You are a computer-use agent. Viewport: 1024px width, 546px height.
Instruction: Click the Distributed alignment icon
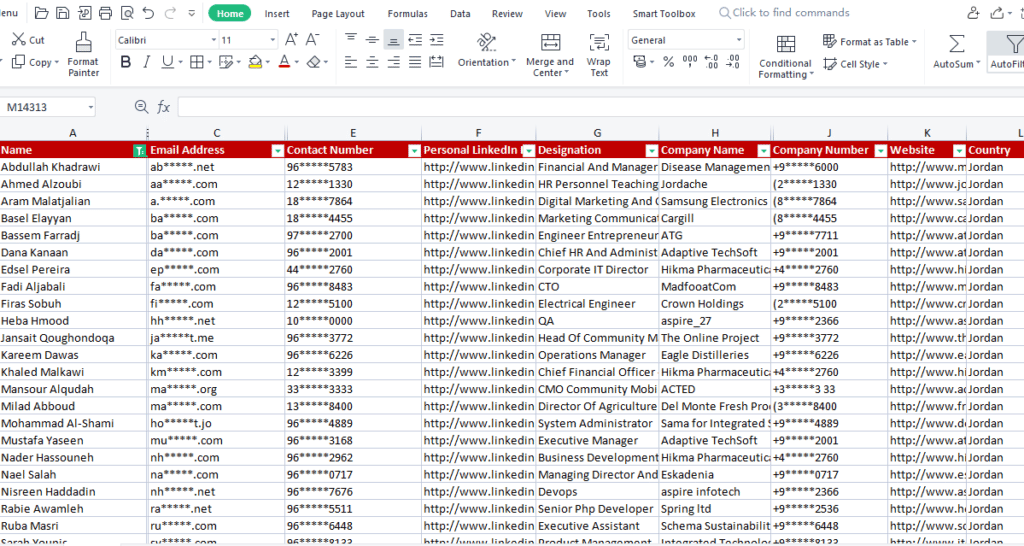click(436, 62)
